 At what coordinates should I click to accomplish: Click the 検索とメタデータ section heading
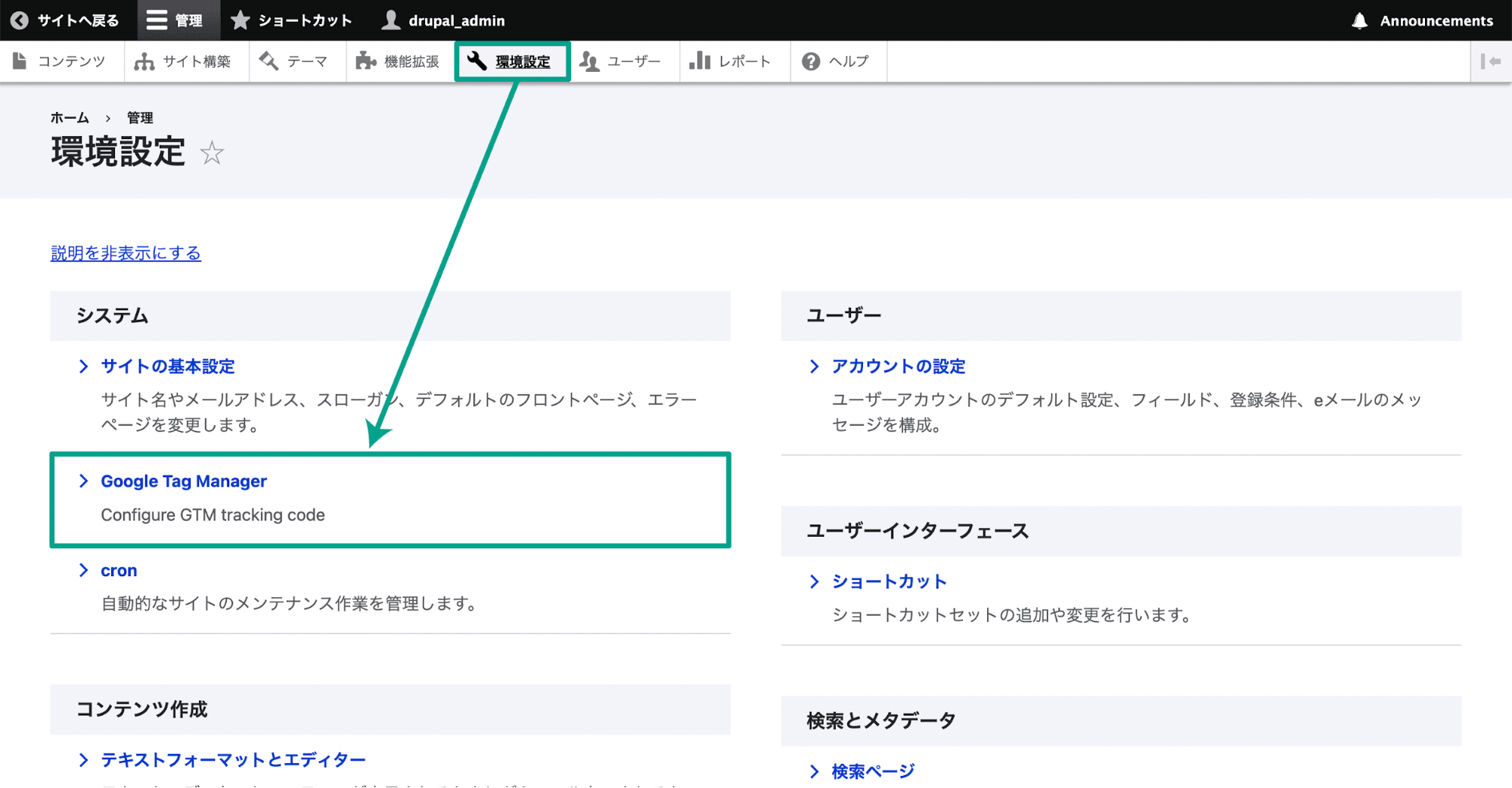(881, 721)
